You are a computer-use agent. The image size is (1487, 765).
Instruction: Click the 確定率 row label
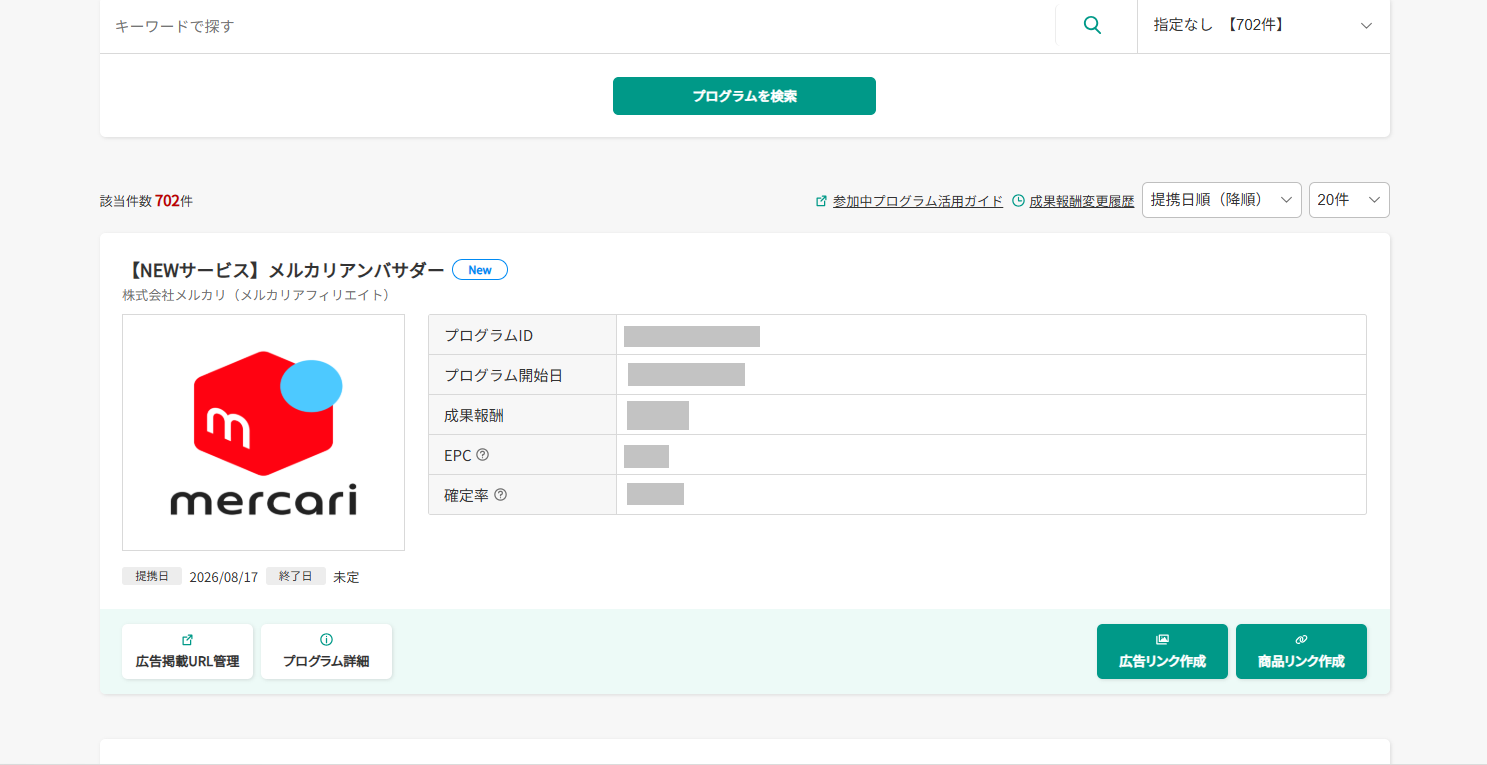(467, 495)
